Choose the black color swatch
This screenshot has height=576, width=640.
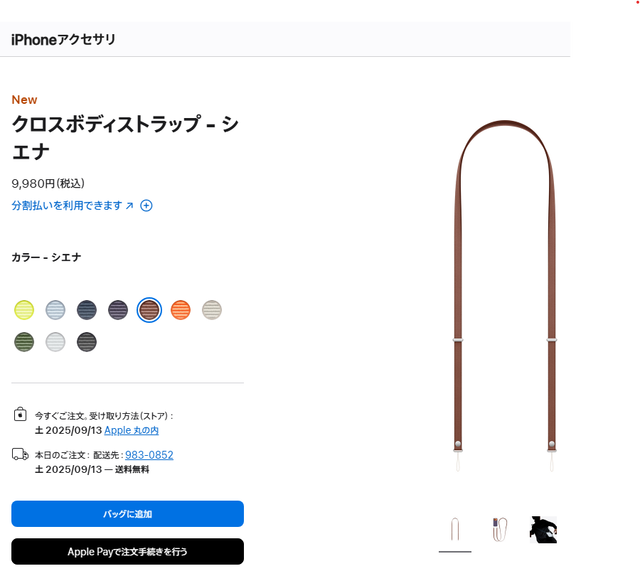[87, 342]
